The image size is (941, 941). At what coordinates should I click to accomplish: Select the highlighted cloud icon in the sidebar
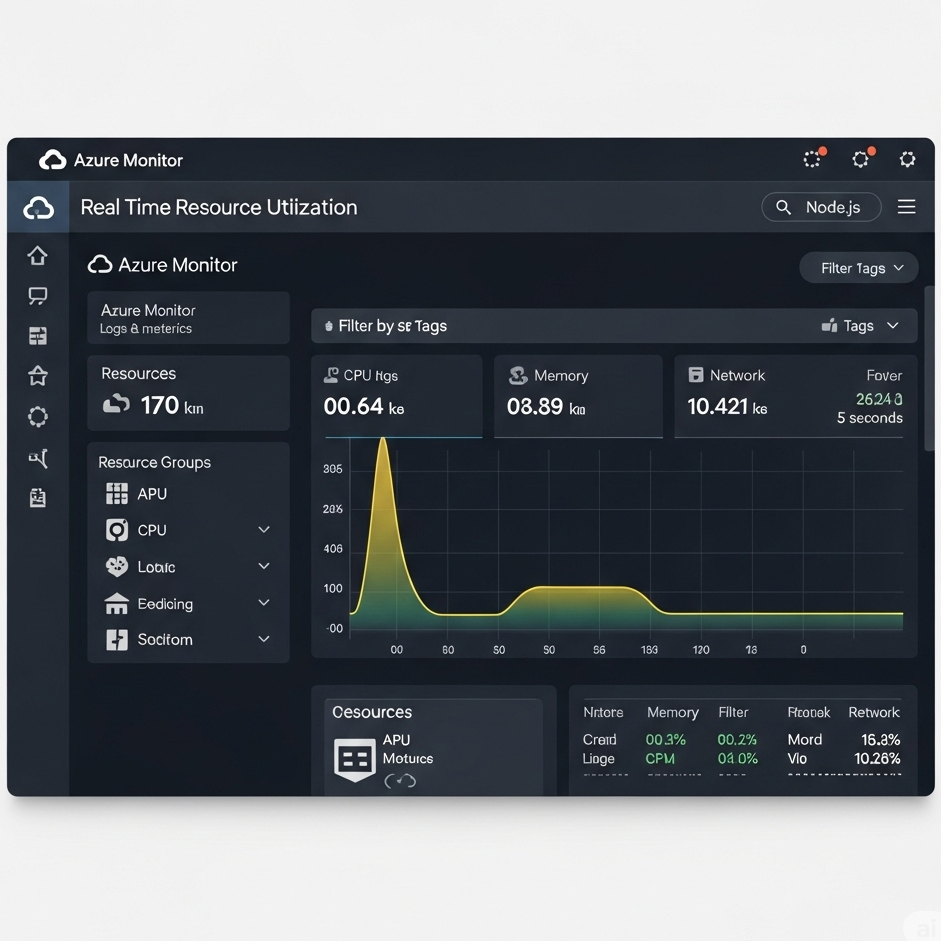point(38,208)
